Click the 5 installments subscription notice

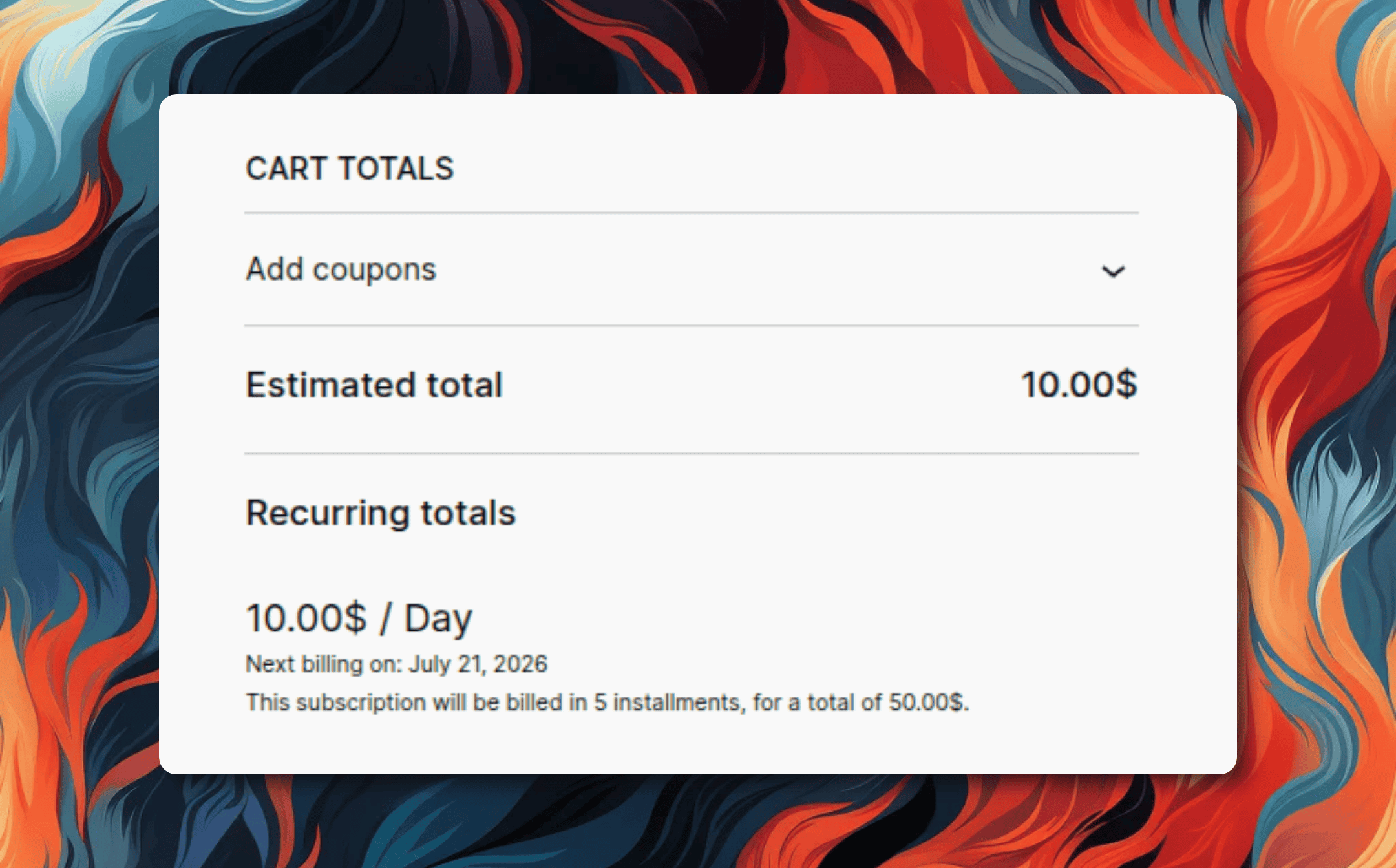[x=608, y=702]
